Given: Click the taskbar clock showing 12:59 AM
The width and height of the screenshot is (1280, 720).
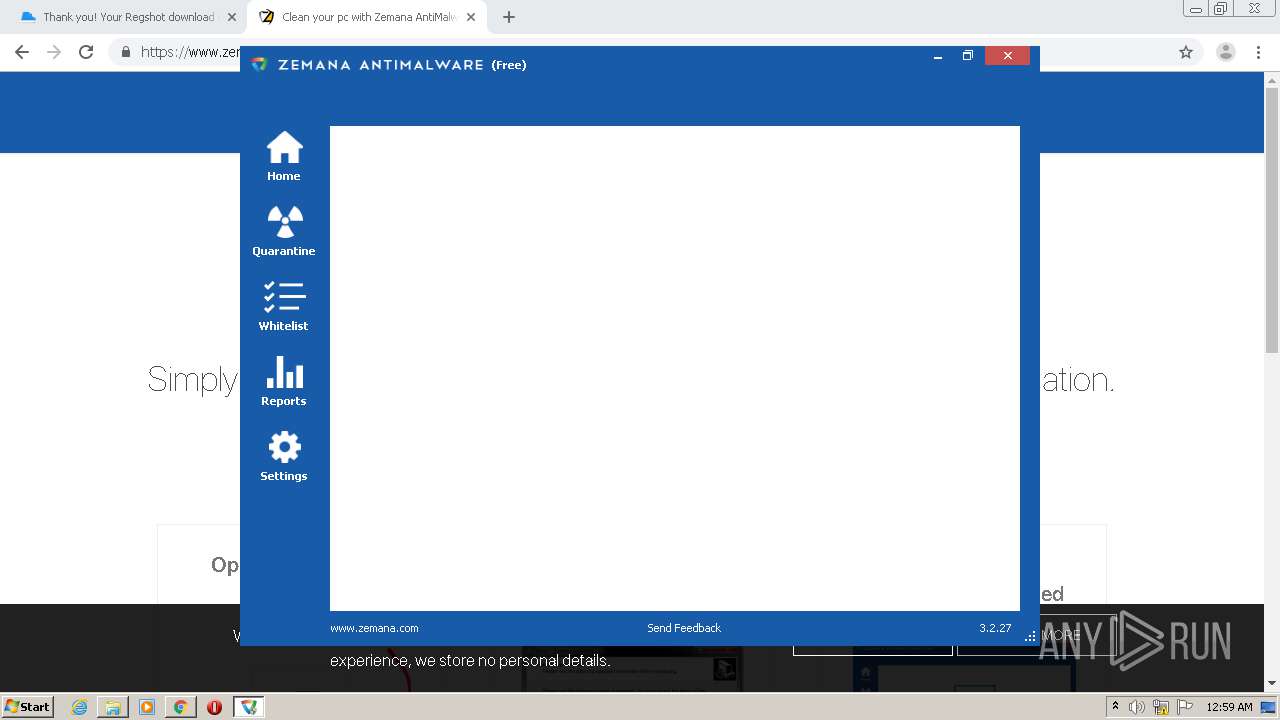Looking at the screenshot, I should click(1229, 707).
